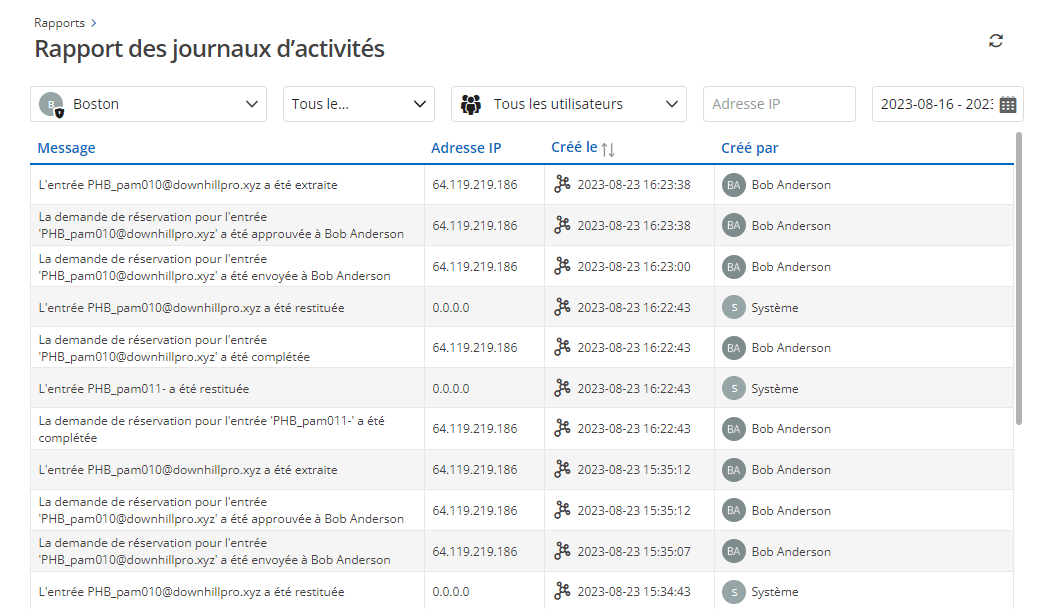Click the date range input field
1037x609 pixels.
coord(934,104)
